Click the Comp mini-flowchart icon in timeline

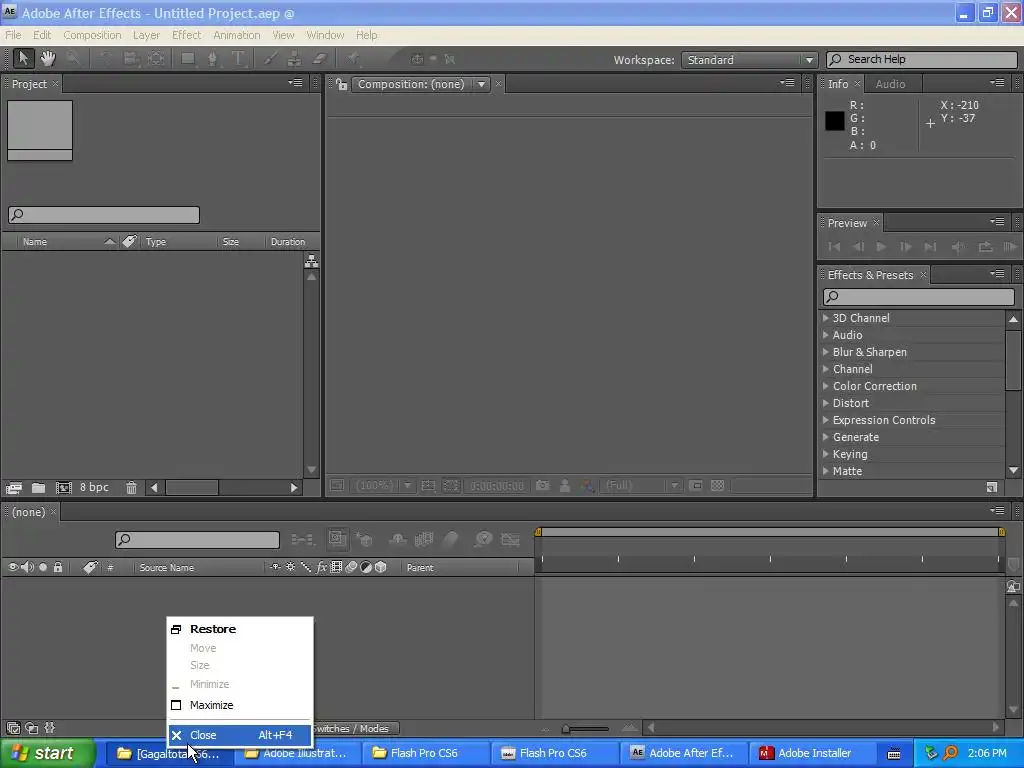click(302, 539)
